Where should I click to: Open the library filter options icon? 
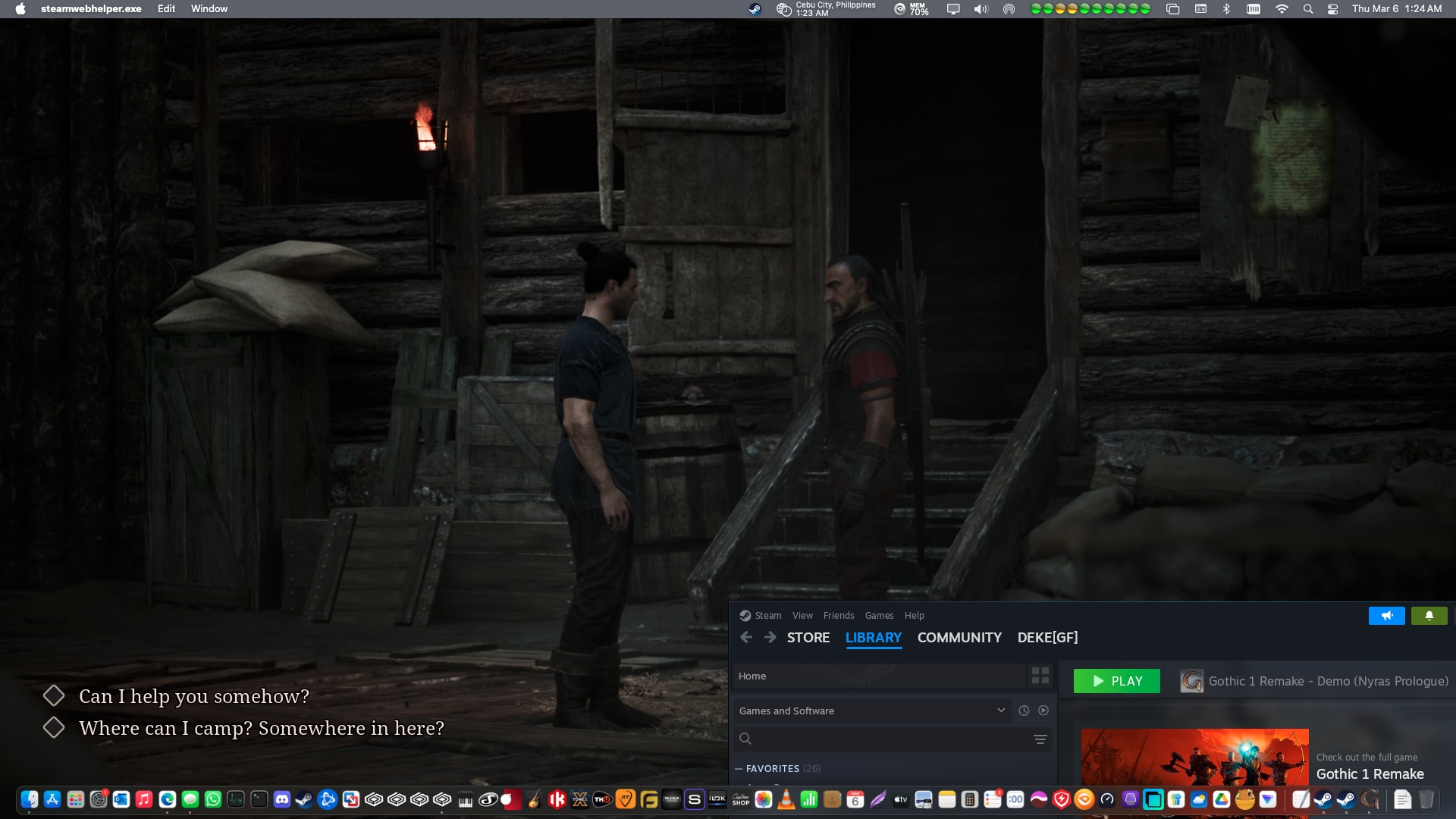1040,739
